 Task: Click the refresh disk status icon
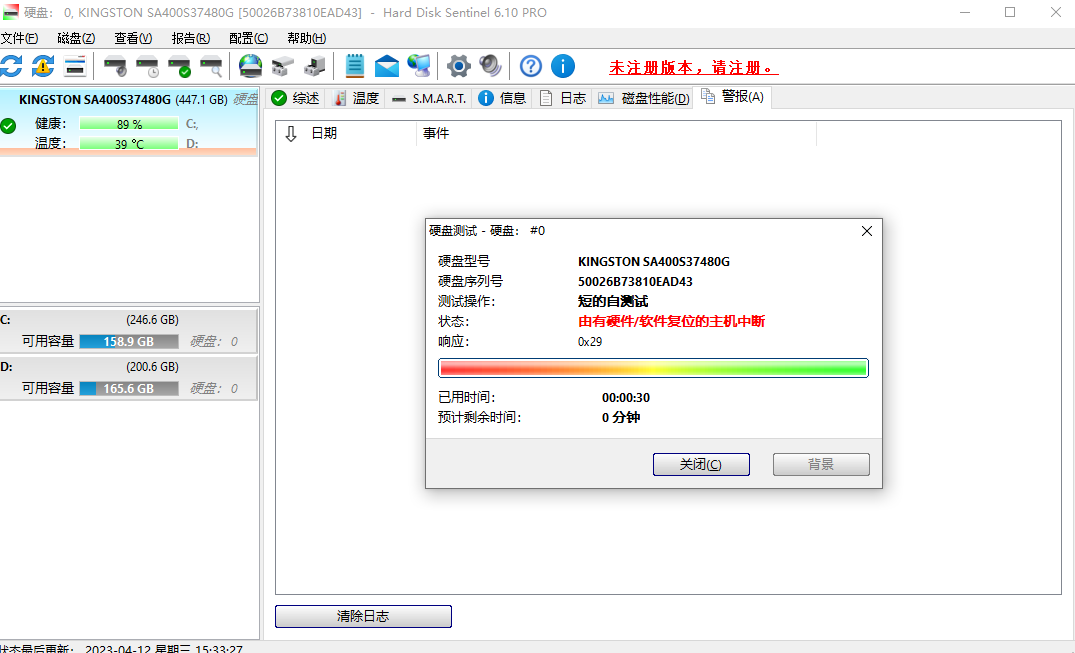click(x=11, y=66)
